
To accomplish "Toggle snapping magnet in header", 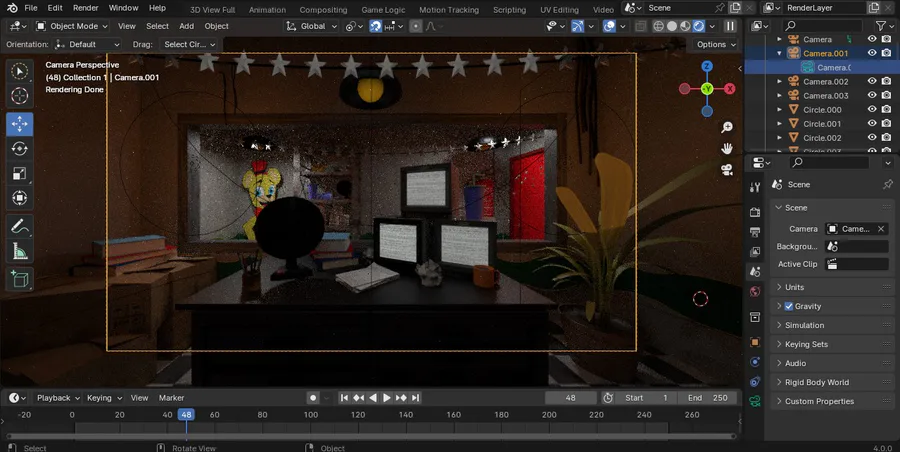I will coord(375,26).
